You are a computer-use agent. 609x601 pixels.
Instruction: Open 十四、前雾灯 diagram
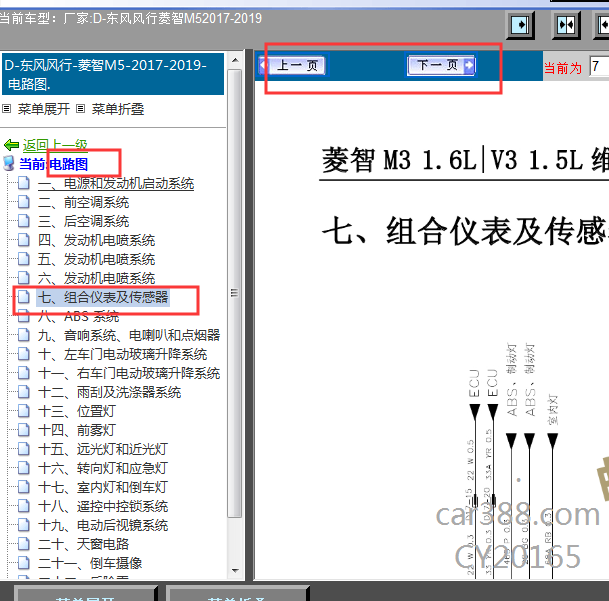pyautogui.click(x=77, y=431)
